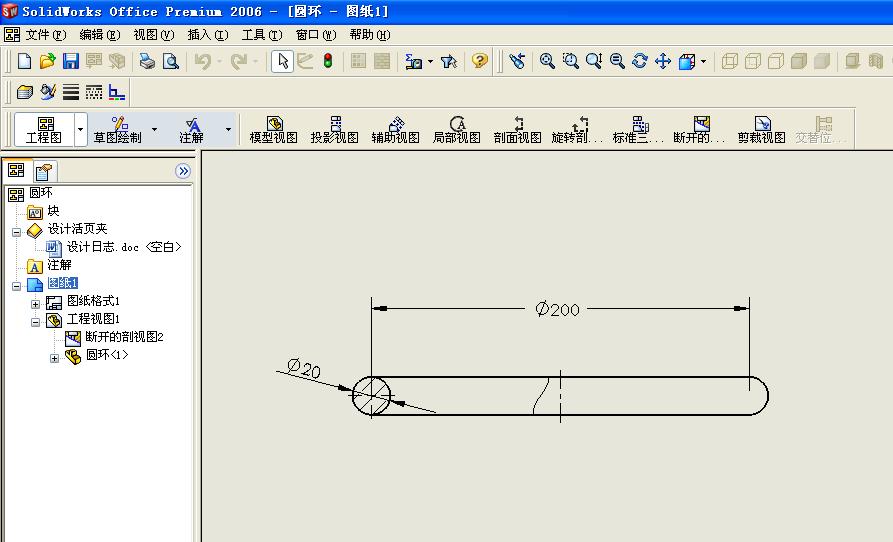
Task: Open the 文件(F) menu
Action: (46, 35)
